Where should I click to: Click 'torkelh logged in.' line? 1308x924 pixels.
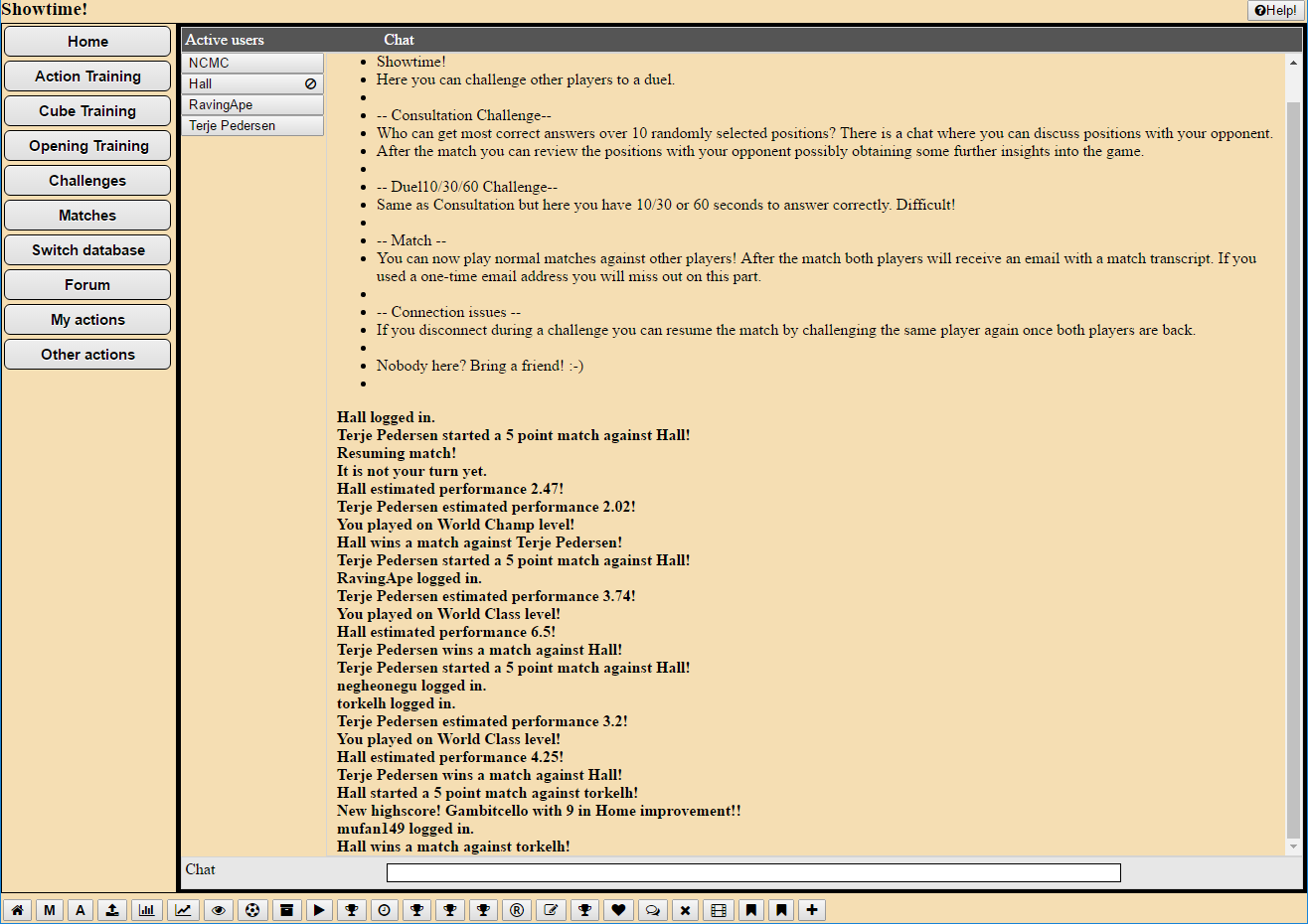[x=396, y=703]
